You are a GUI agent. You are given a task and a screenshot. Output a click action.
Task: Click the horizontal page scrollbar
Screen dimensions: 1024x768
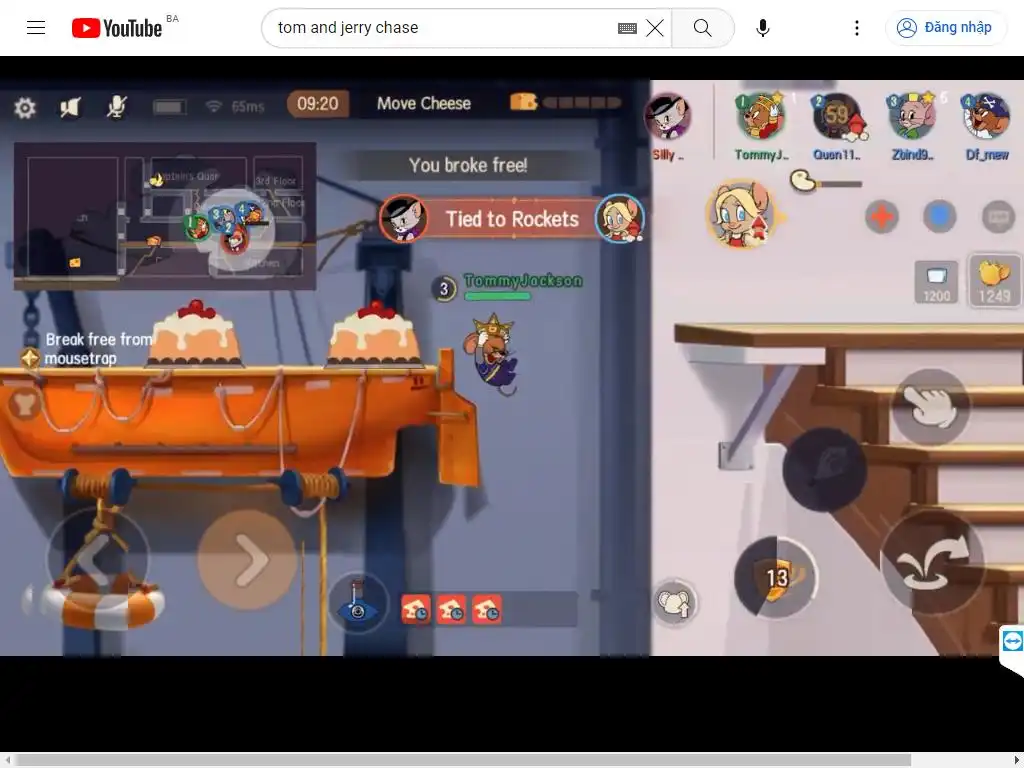tap(462, 760)
